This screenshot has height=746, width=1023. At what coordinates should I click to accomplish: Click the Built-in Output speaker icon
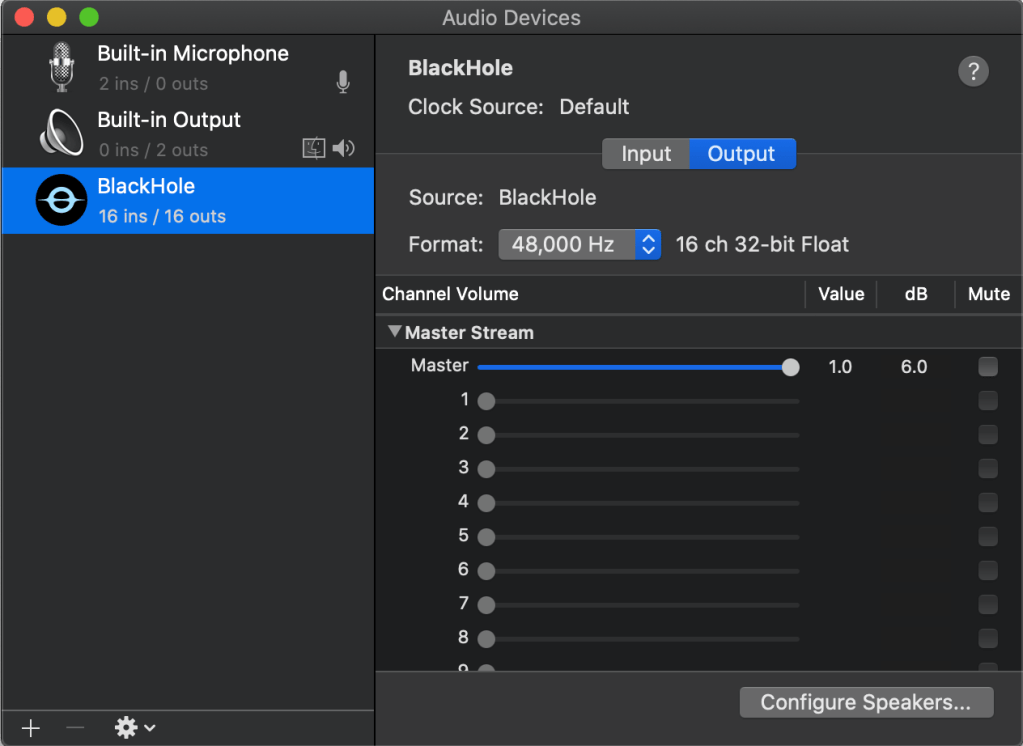[62, 133]
